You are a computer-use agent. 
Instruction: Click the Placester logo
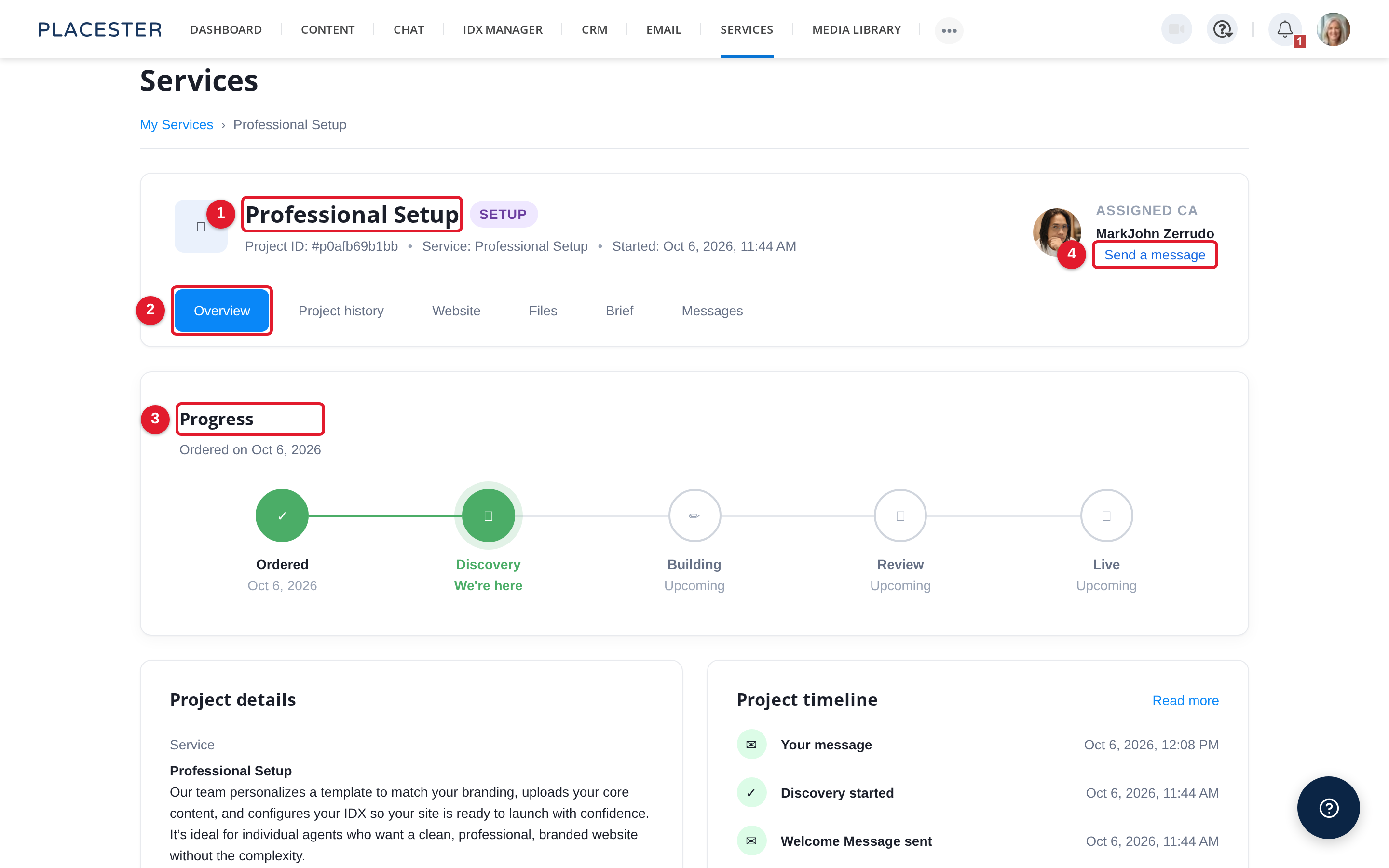click(100, 29)
